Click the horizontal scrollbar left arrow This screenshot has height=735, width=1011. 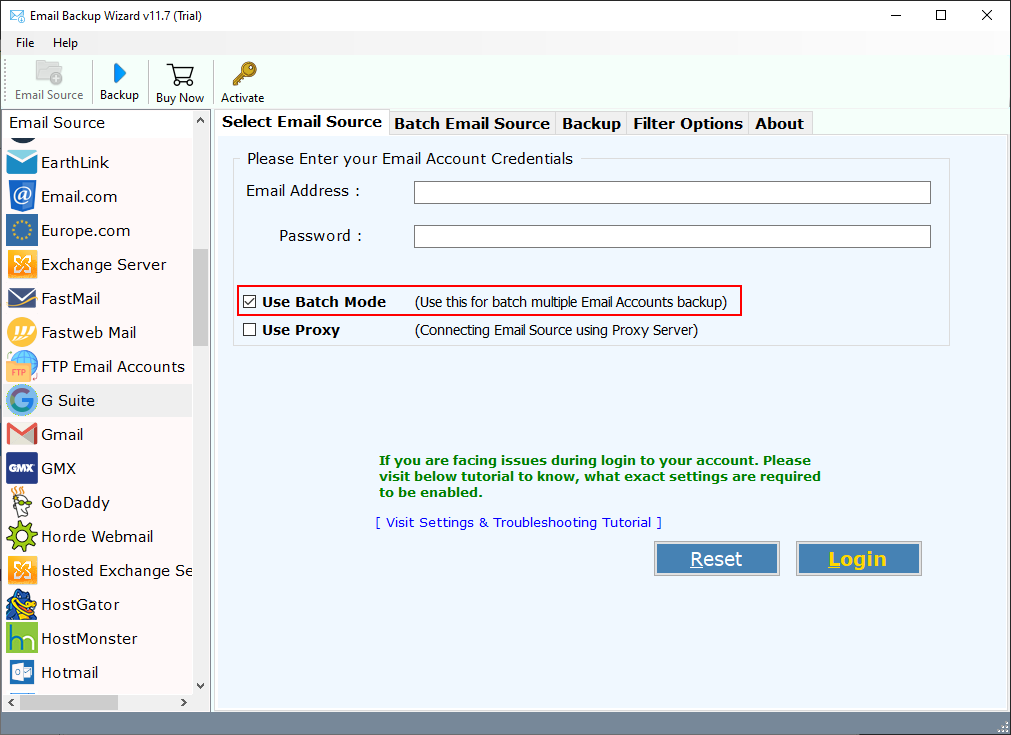coord(11,702)
